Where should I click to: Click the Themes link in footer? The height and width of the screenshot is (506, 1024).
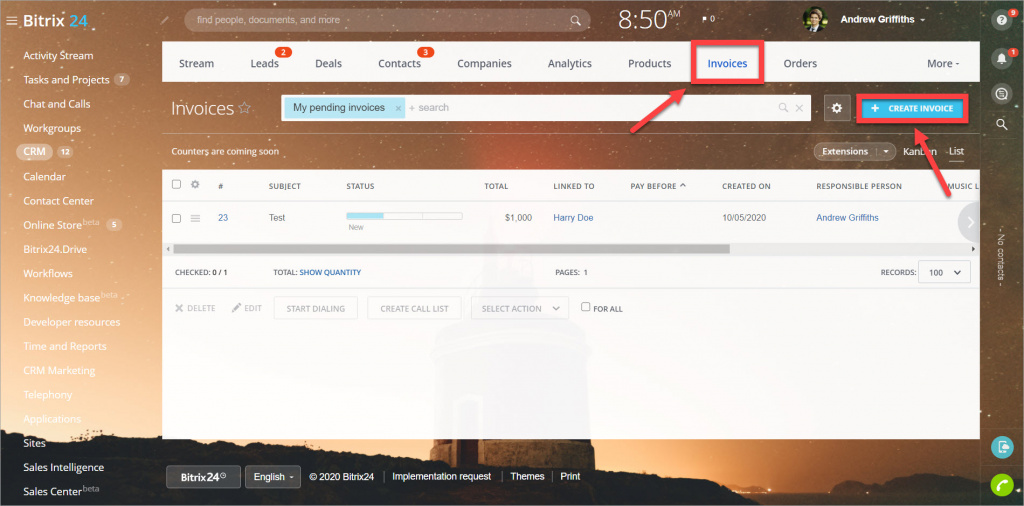coord(527,477)
